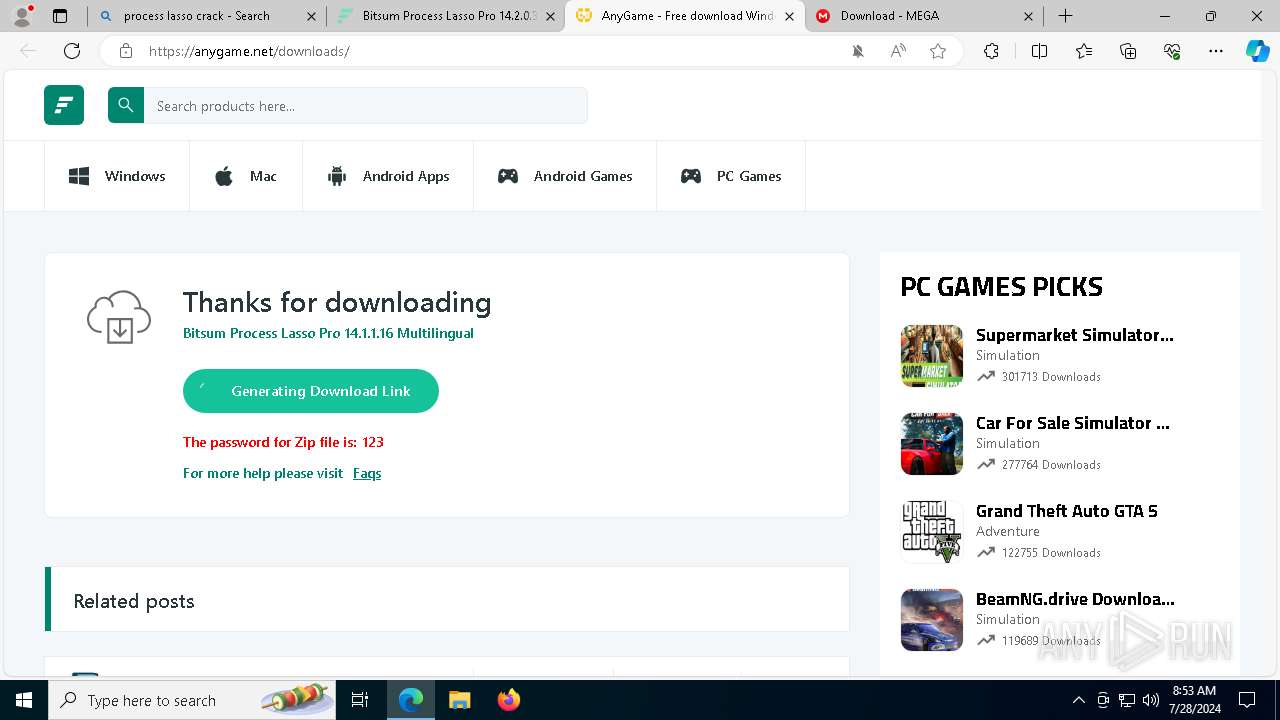The image size is (1280, 720).
Task: Show hidden system tray icons
Action: [1078, 700]
